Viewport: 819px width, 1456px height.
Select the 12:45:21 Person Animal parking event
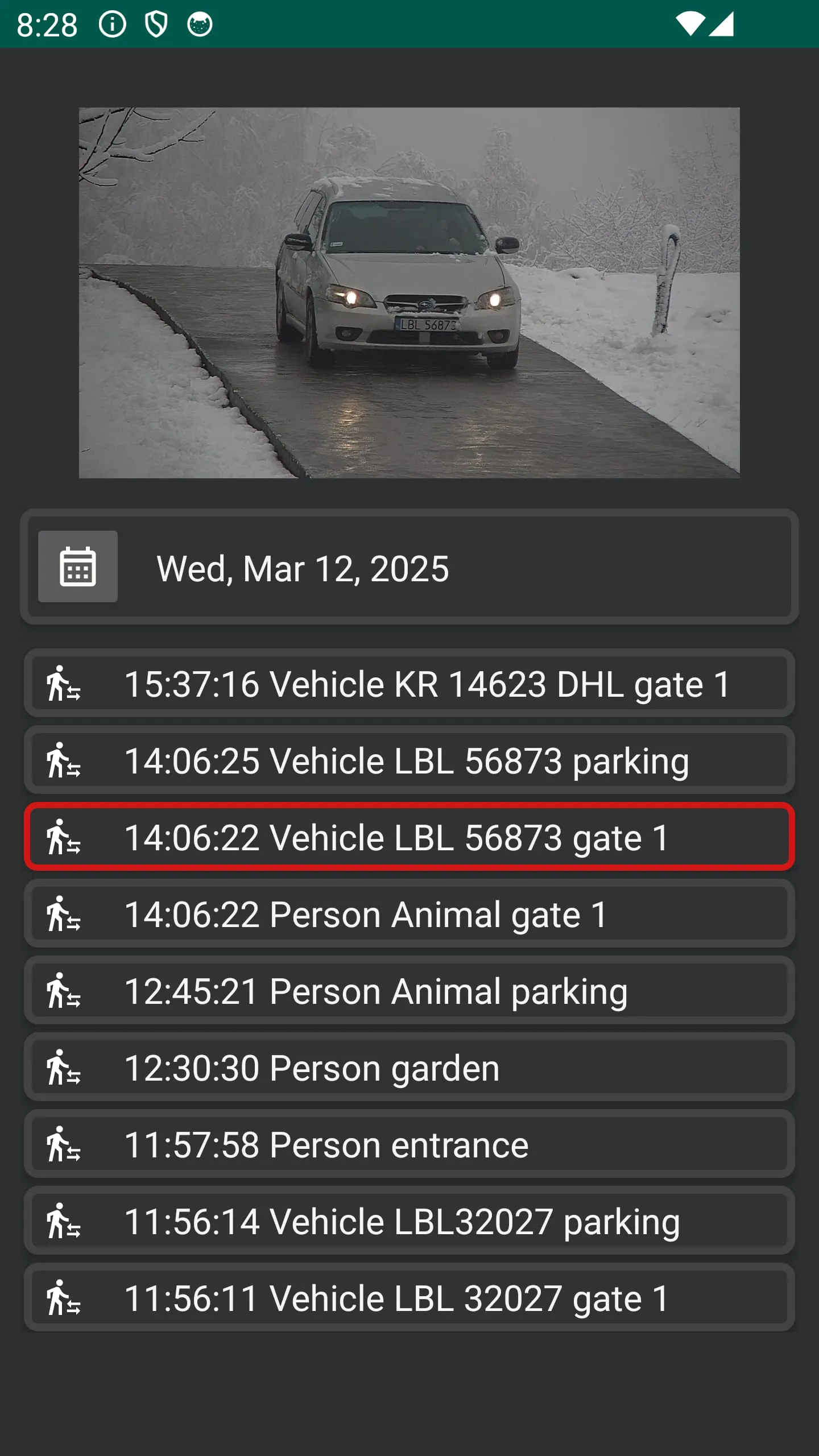point(409,991)
